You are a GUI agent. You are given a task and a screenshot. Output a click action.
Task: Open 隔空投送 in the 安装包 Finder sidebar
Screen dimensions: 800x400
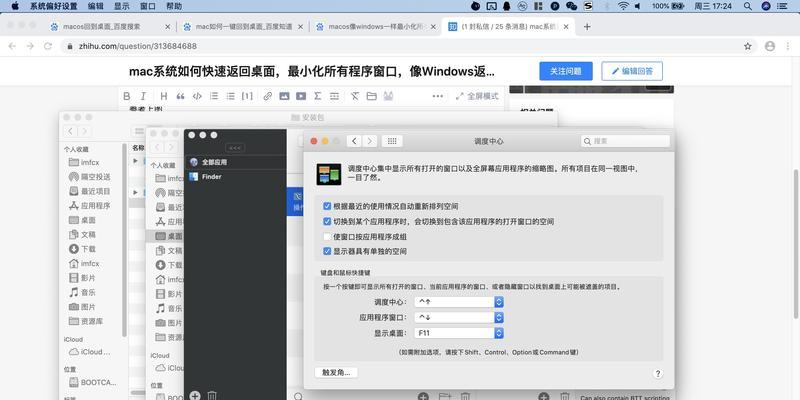[90, 177]
